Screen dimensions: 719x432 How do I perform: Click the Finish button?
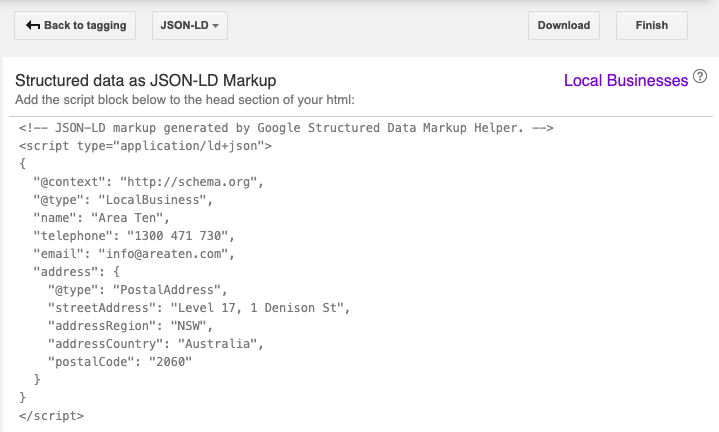click(651, 26)
